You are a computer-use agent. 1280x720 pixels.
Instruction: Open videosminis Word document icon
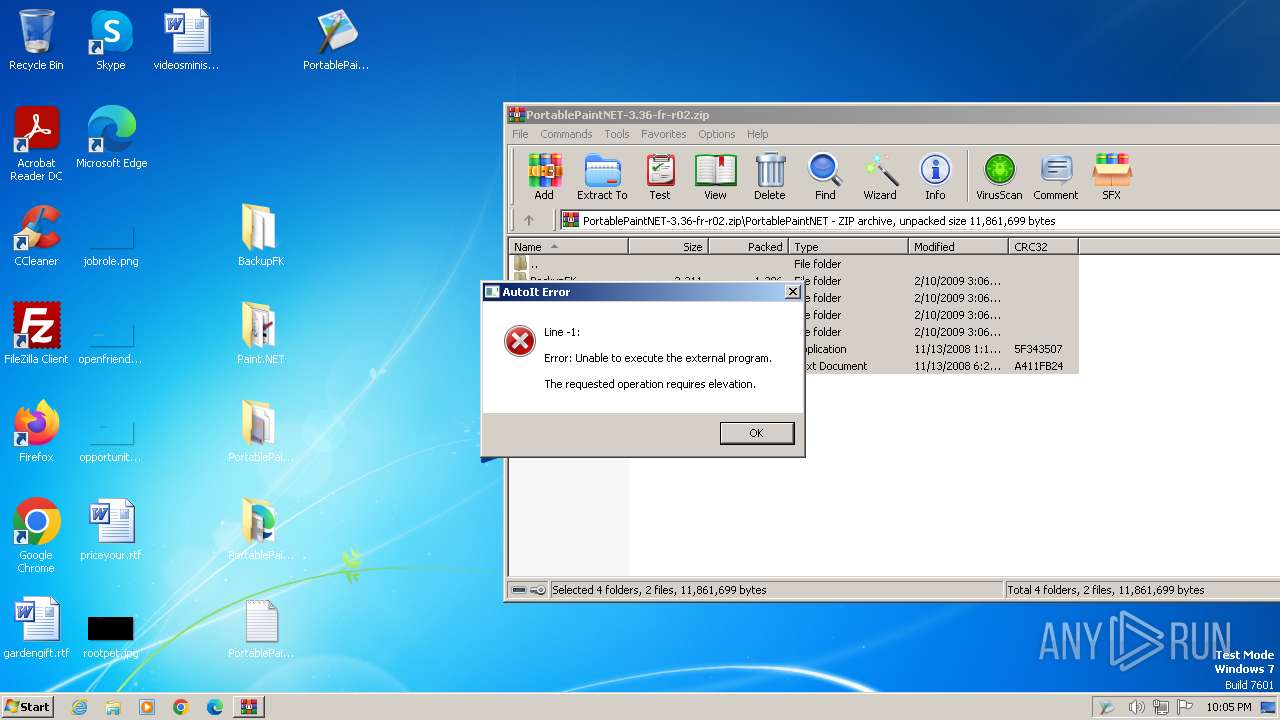click(x=186, y=40)
